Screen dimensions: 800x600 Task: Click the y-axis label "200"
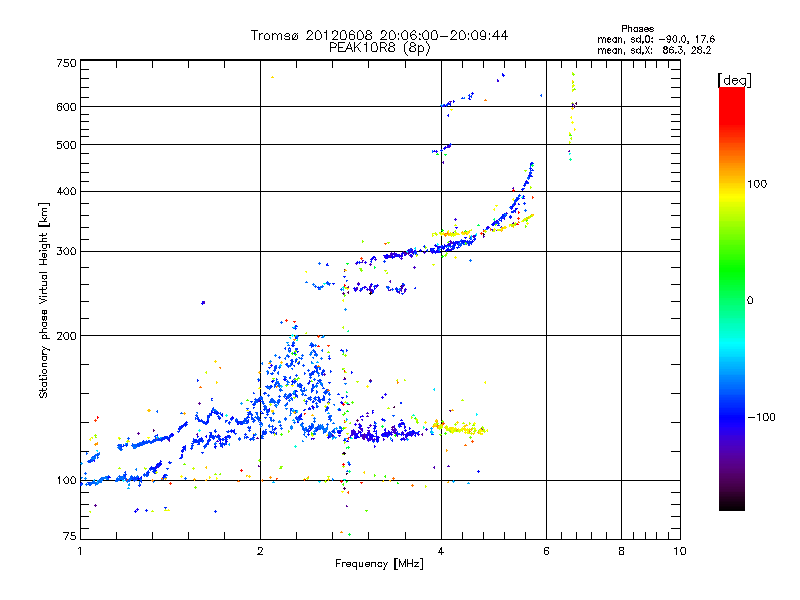[x=66, y=336]
